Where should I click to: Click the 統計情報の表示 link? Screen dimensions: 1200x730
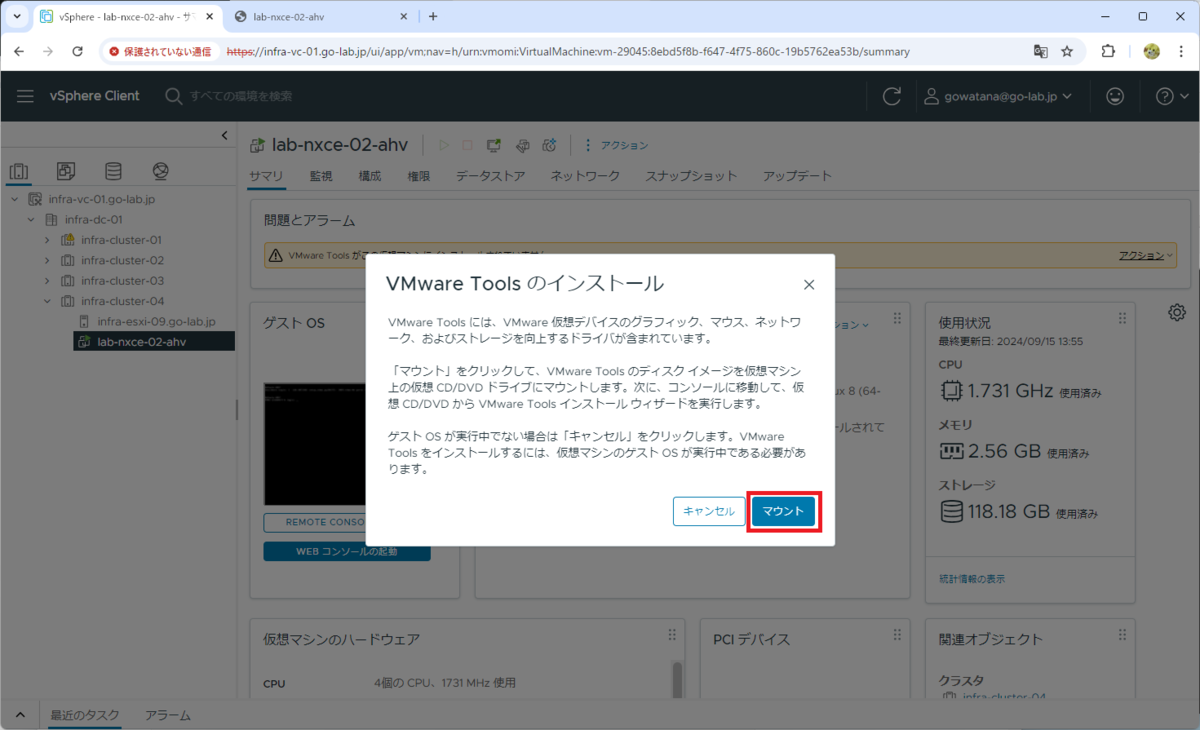[972, 579]
